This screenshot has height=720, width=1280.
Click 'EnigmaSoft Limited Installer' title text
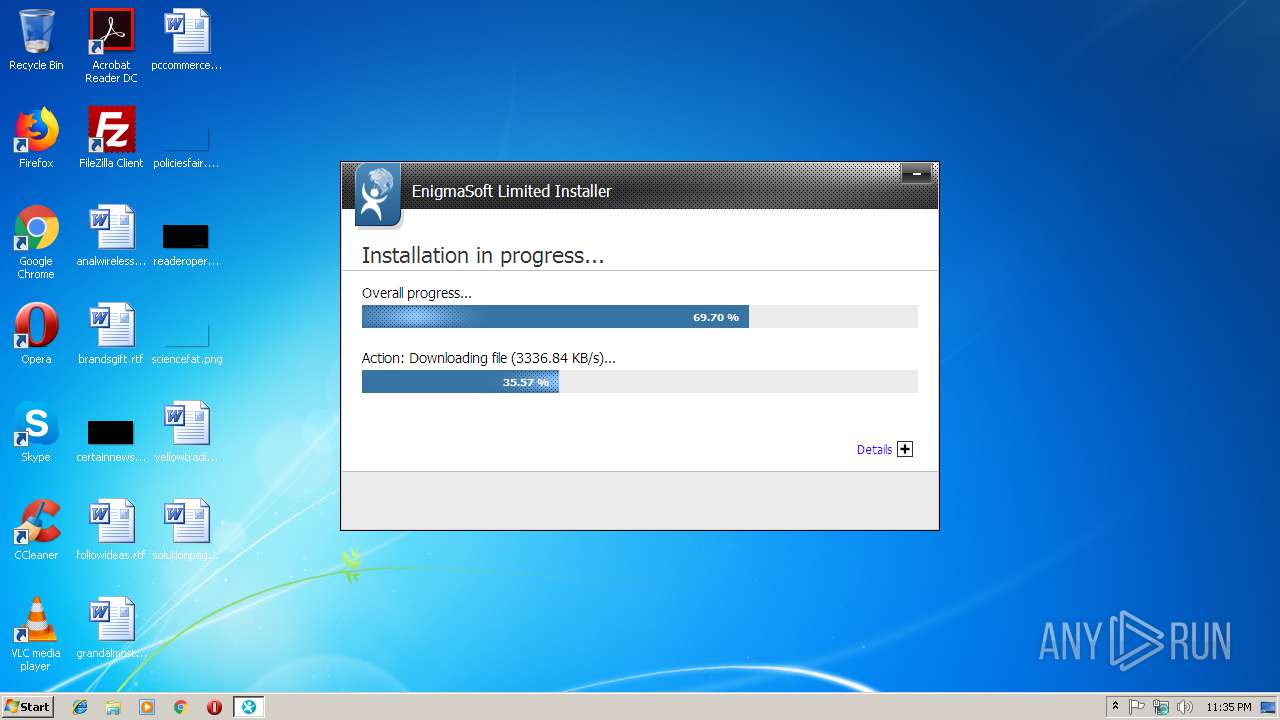point(511,191)
